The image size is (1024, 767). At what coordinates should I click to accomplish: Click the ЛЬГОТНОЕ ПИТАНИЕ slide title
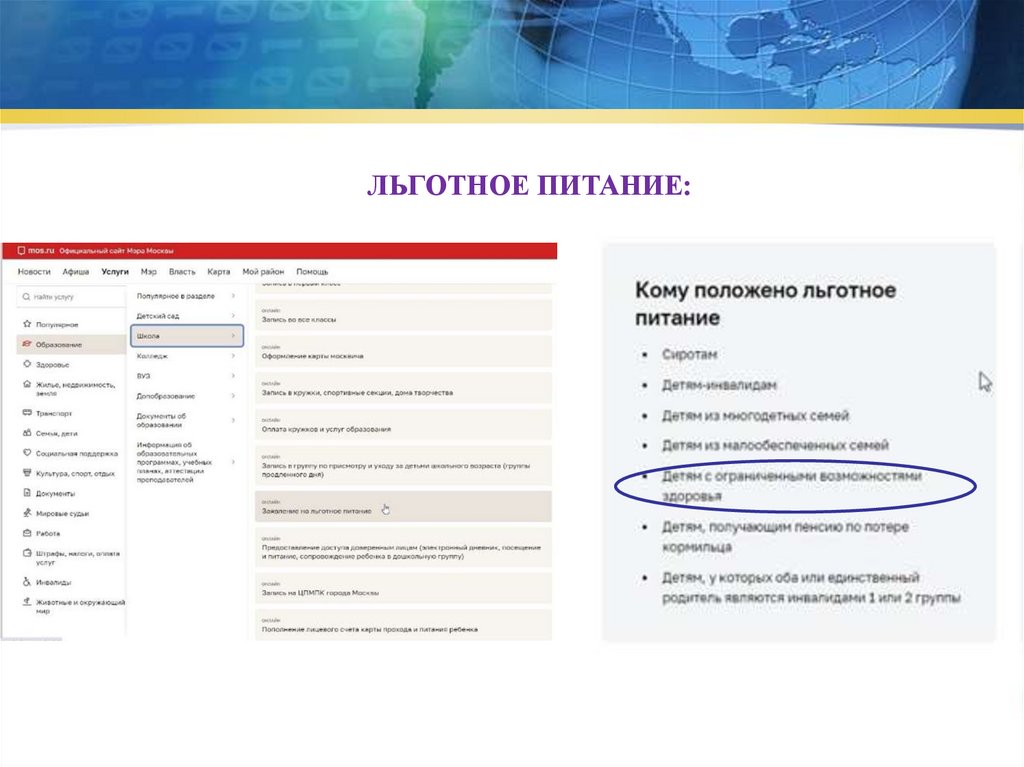[529, 186]
